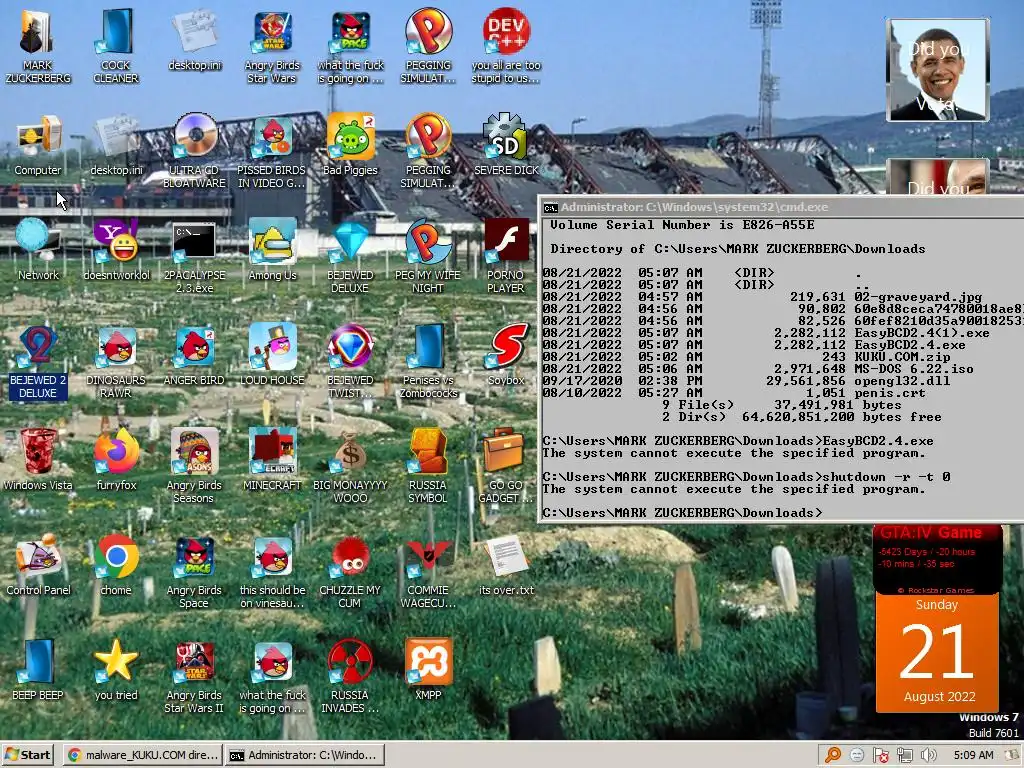Image resolution: width=1024 pixels, height=768 pixels.
Task: Open the BIG MONAYYYY WOOO money bag icon
Action: [350, 466]
